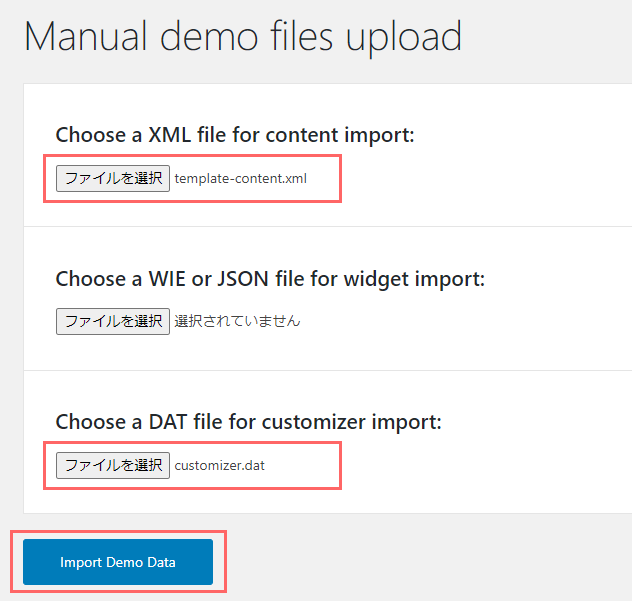Select the customizer.dat file name label

pos(220,465)
